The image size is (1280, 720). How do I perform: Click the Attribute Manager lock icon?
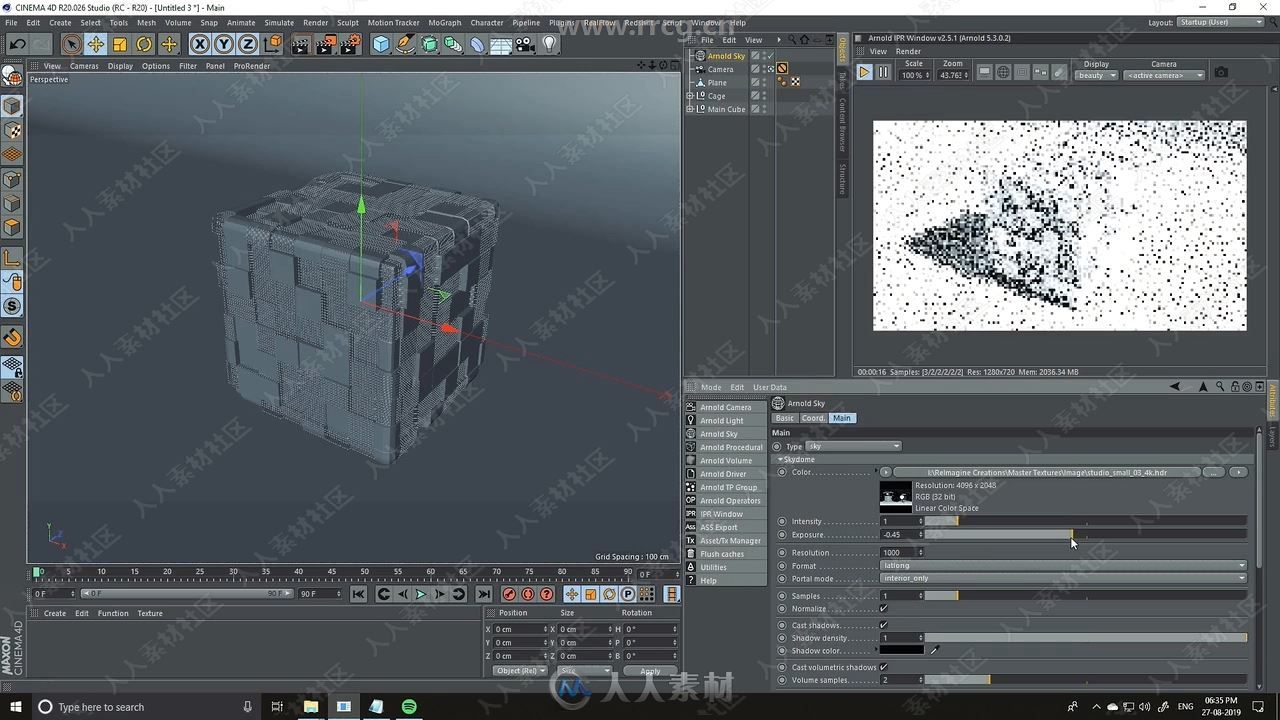(1234, 387)
